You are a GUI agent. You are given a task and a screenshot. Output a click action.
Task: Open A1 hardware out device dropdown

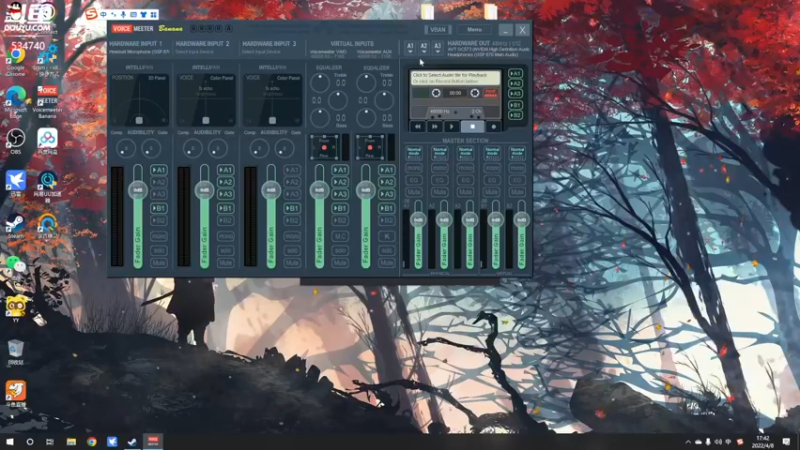pyautogui.click(x=410, y=48)
